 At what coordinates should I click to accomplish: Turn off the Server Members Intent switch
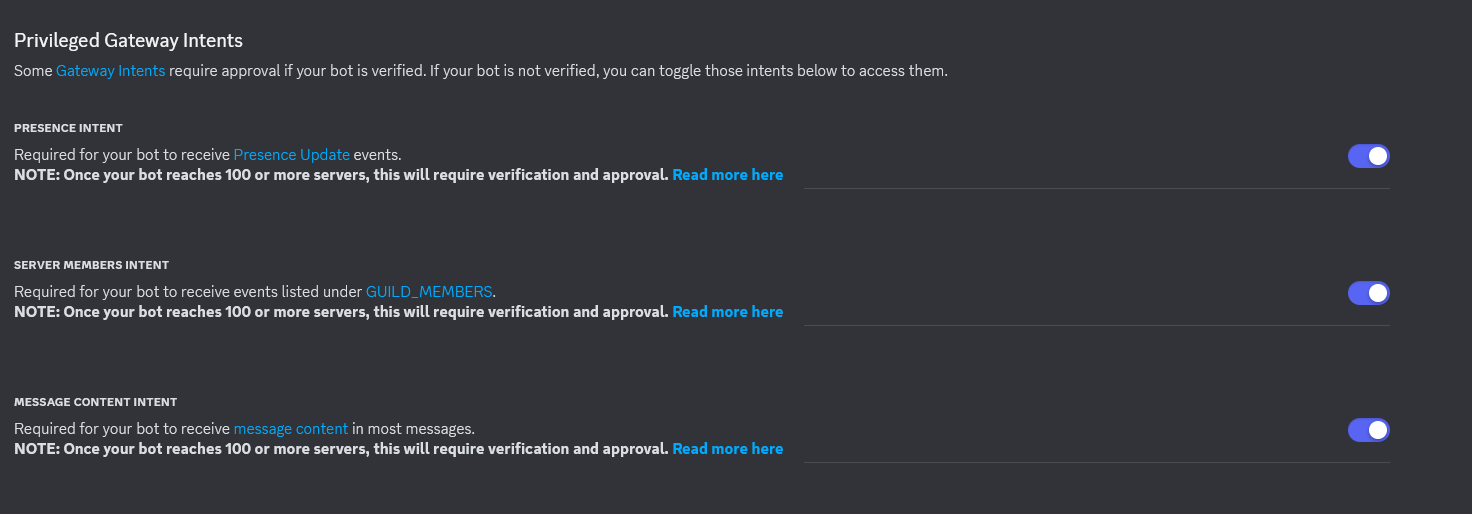pyautogui.click(x=1368, y=293)
